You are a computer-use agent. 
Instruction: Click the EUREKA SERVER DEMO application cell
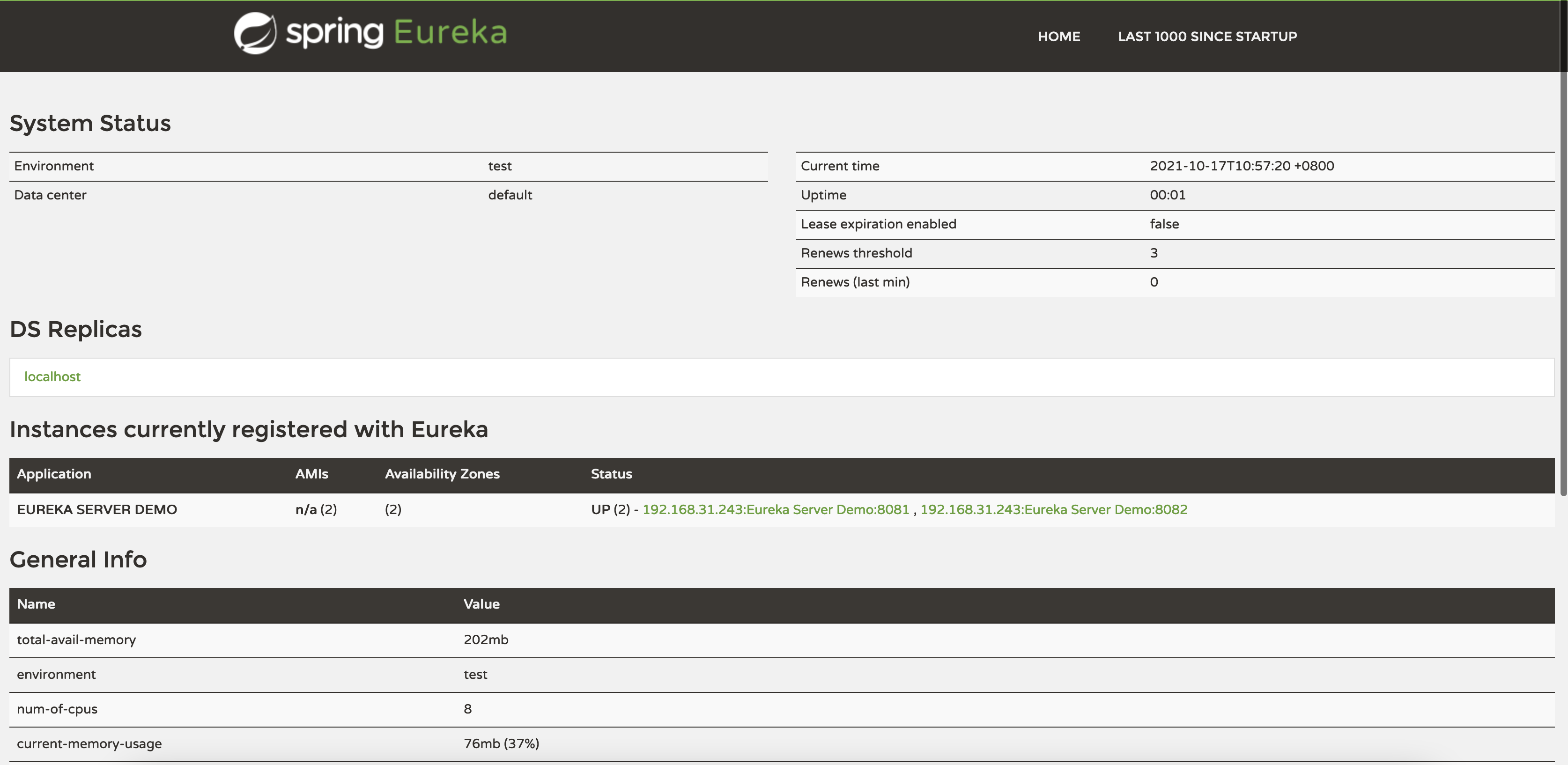[97, 509]
